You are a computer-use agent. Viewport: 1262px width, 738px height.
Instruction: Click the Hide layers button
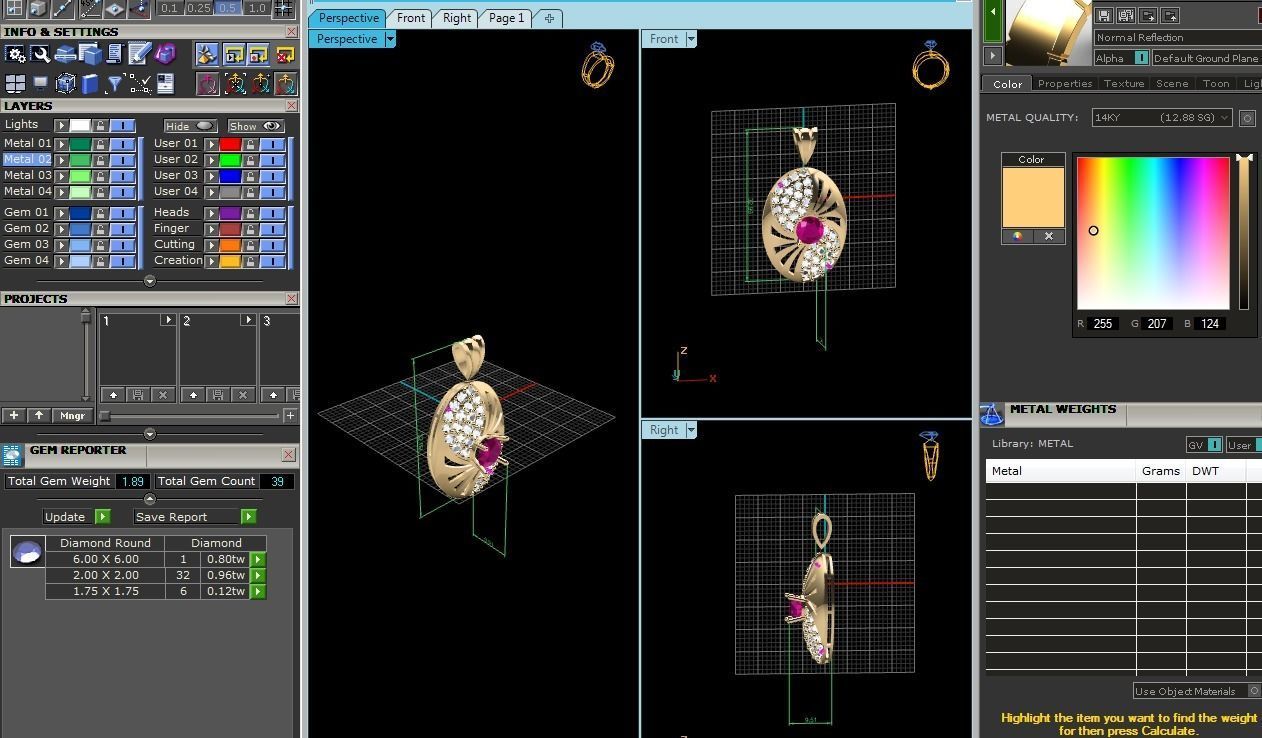pyautogui.click(x=190, y=126)
